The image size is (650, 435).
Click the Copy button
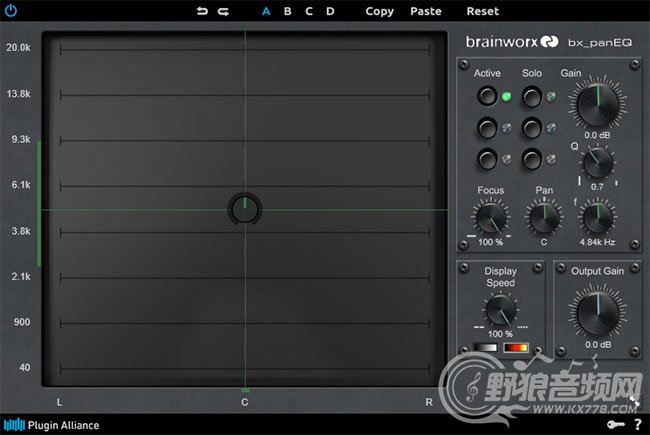[379, 11]
